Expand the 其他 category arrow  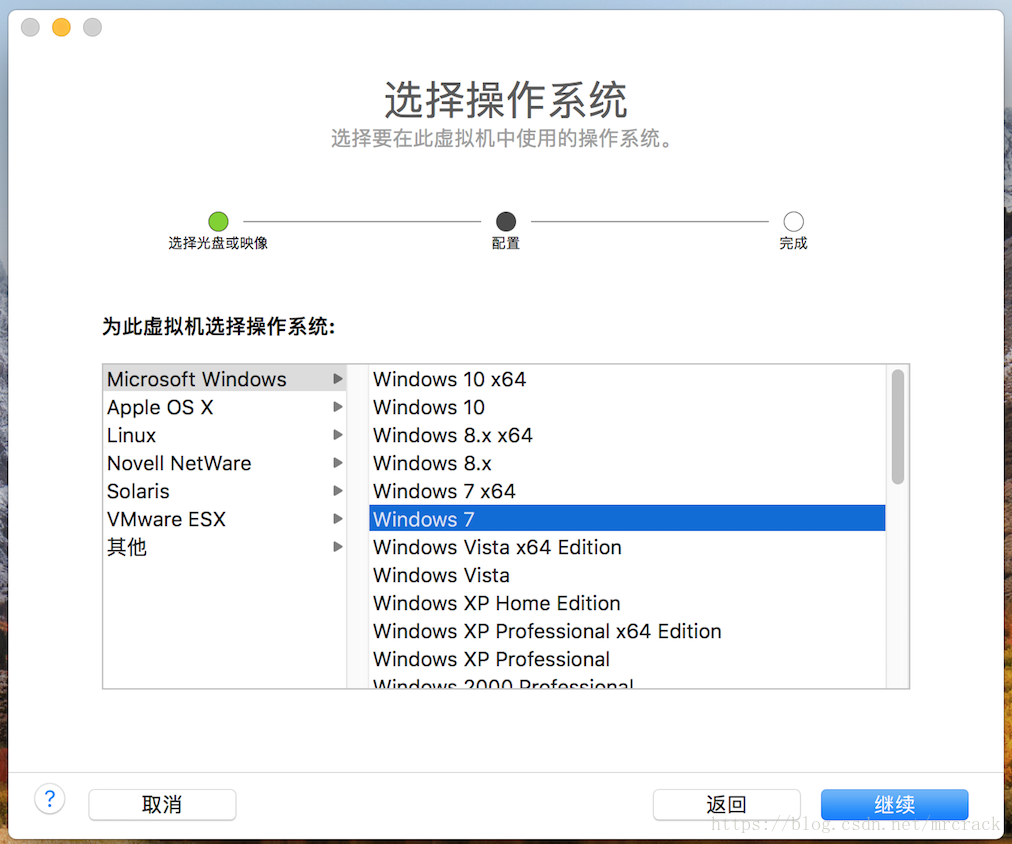tap(338, 547)
